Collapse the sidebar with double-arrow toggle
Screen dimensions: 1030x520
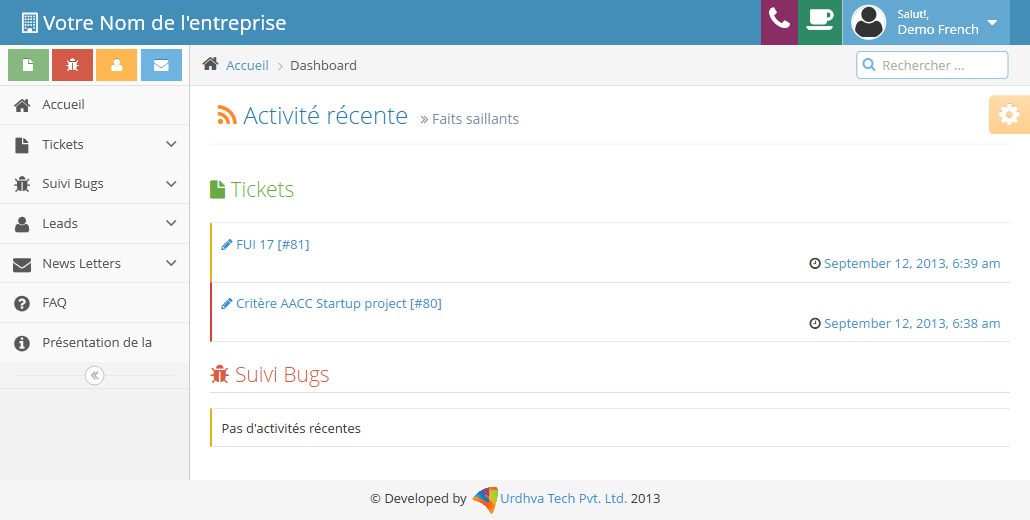point(94,376)
